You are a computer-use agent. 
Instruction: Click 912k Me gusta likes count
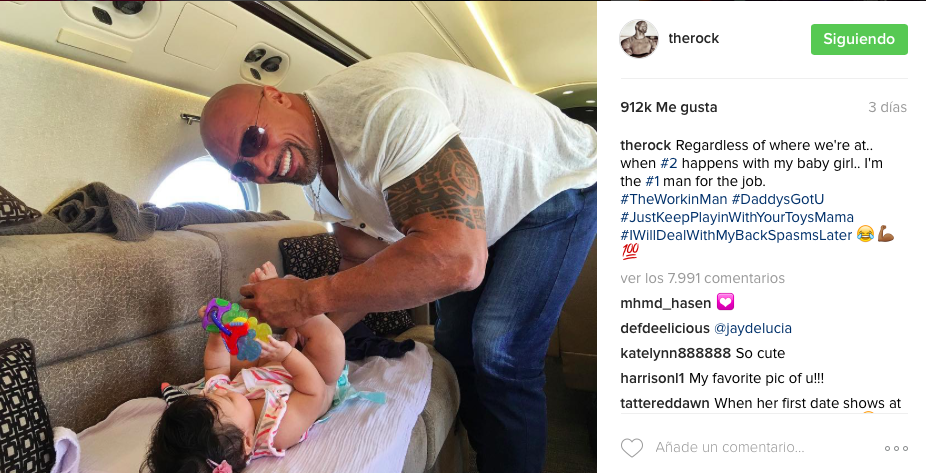tap(669, 107)
